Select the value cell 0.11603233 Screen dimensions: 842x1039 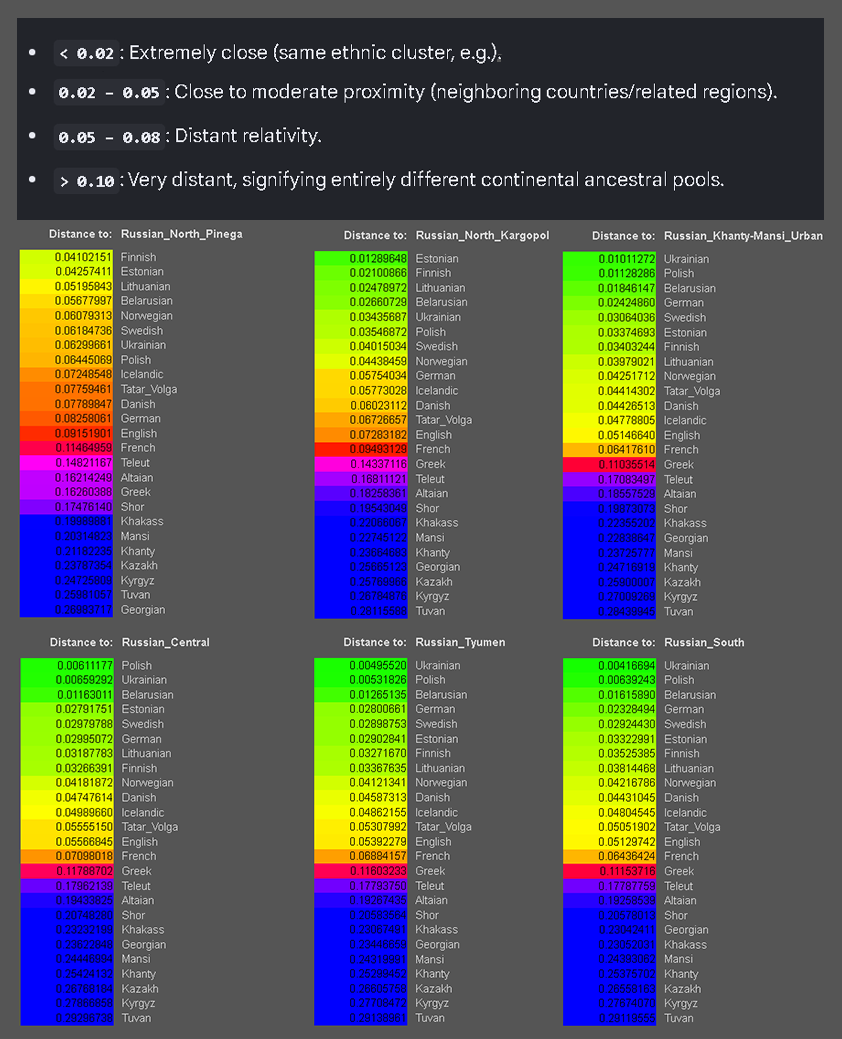(361, 871)
